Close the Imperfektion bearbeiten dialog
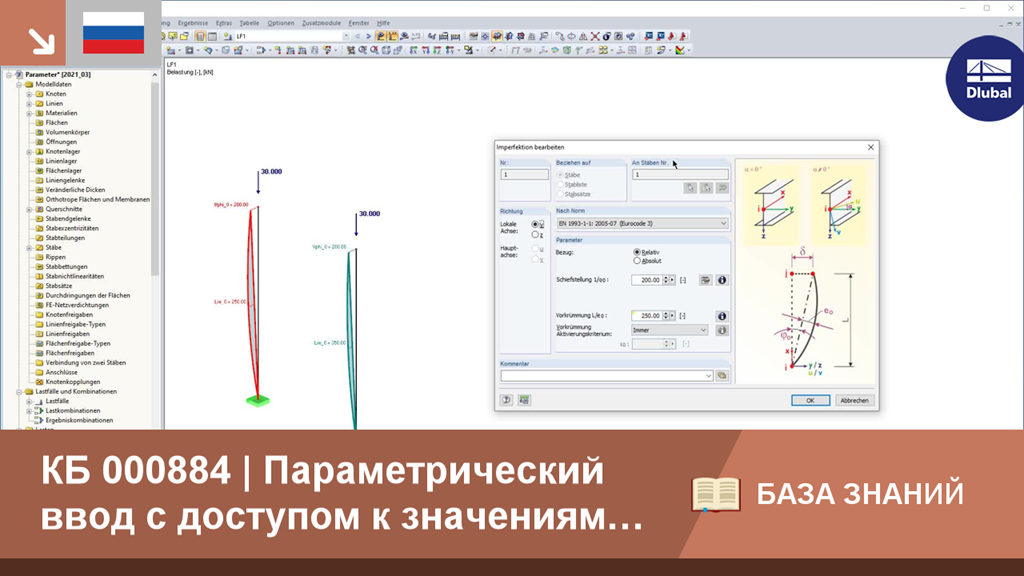Viewport: 1024px width, 576px height. [x=871, y=148]
